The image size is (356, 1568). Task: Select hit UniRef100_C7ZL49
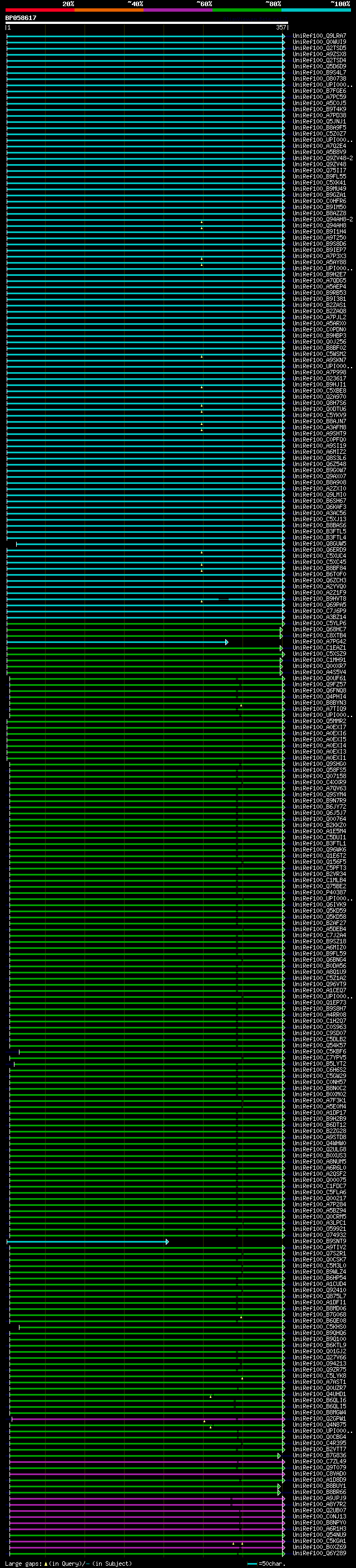tap(319, 1462)
